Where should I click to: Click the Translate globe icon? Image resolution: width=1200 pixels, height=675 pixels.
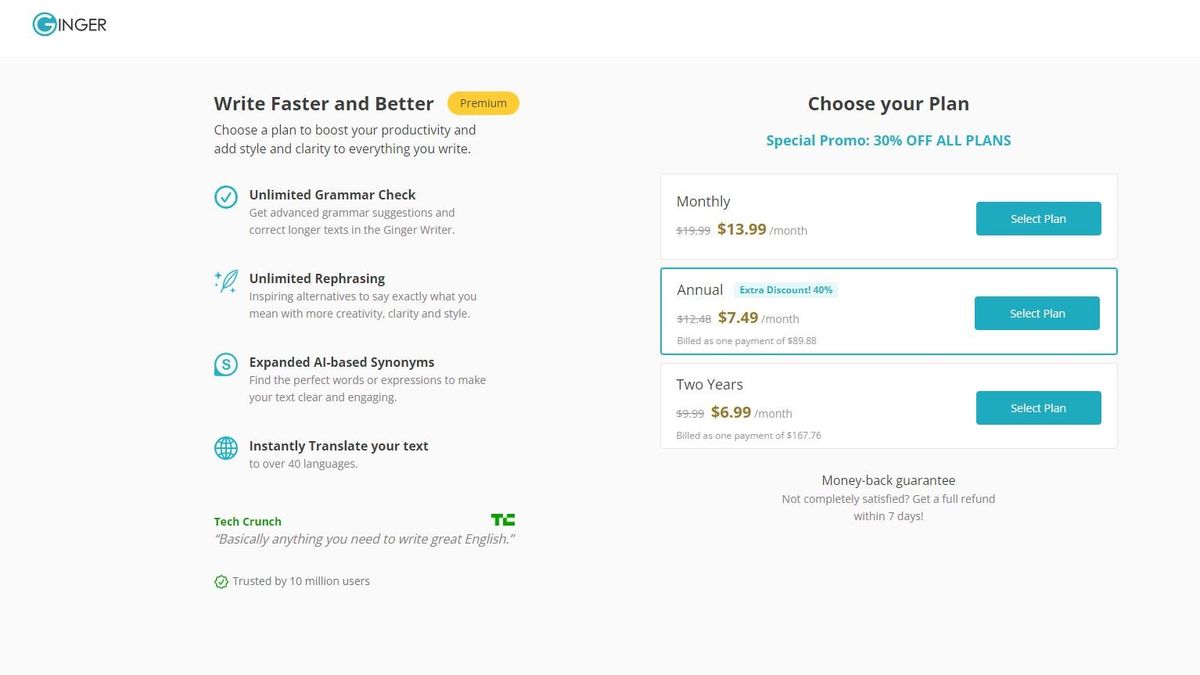click(226, 450)
